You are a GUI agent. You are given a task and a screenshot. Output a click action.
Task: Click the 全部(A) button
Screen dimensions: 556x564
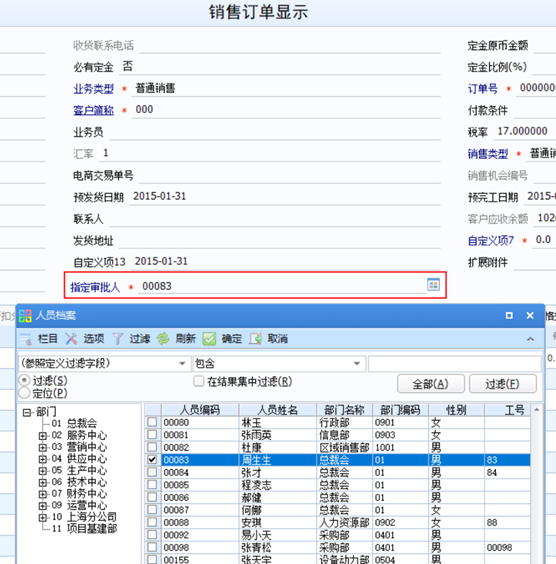tap(430, 384)
